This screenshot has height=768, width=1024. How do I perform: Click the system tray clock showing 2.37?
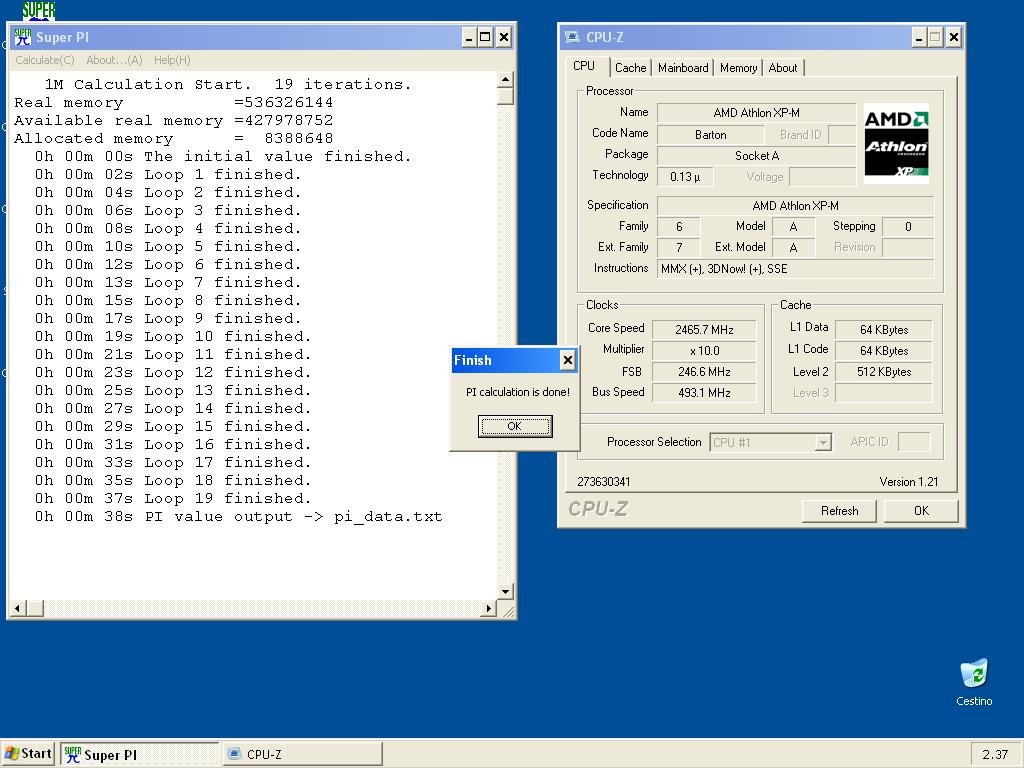point(995,754)
